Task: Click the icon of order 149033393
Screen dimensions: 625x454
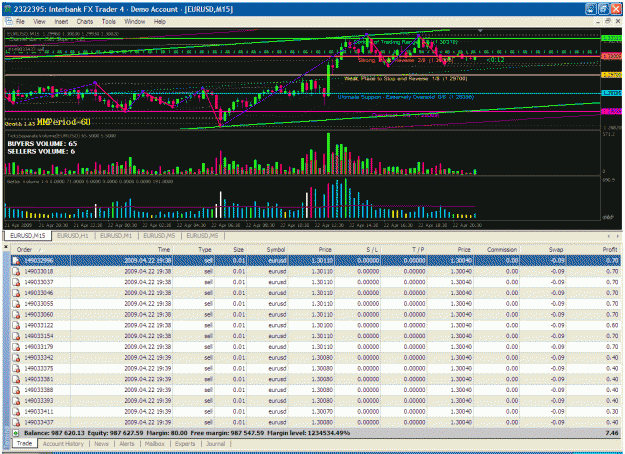Action: click(x=16, y=401)
